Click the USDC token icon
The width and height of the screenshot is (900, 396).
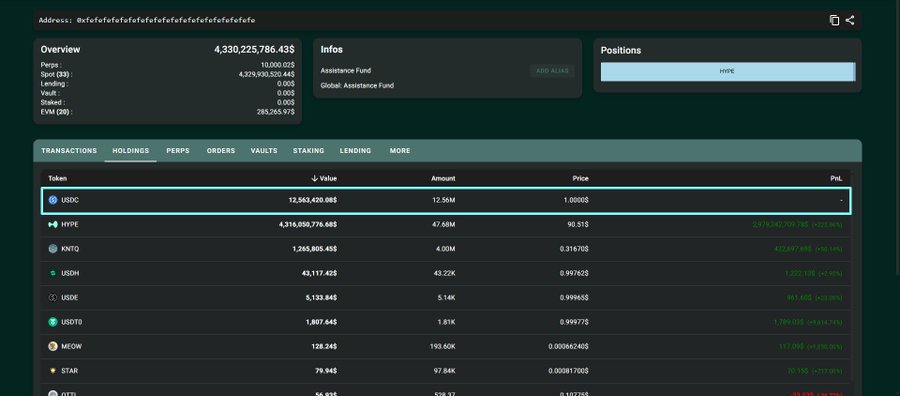tap(53, 200)
